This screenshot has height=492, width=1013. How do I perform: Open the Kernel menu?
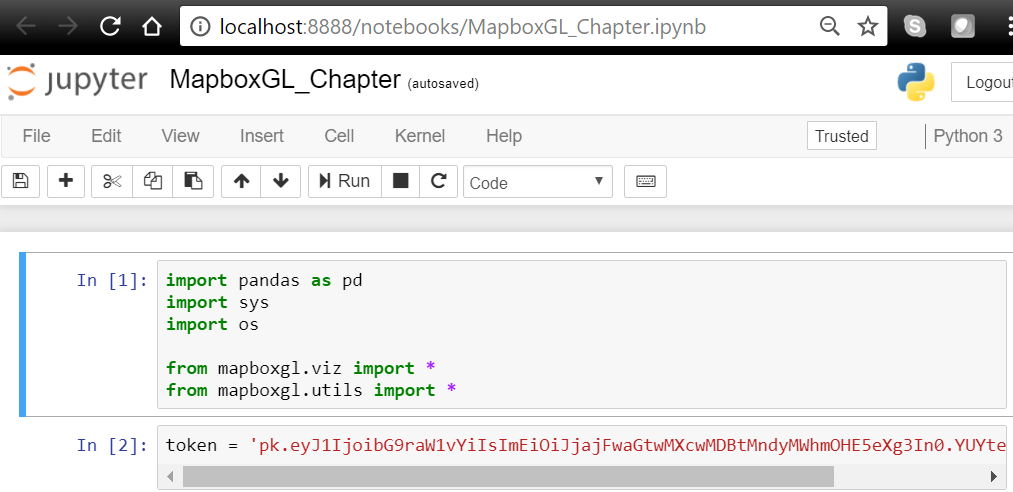pos(420,136)
